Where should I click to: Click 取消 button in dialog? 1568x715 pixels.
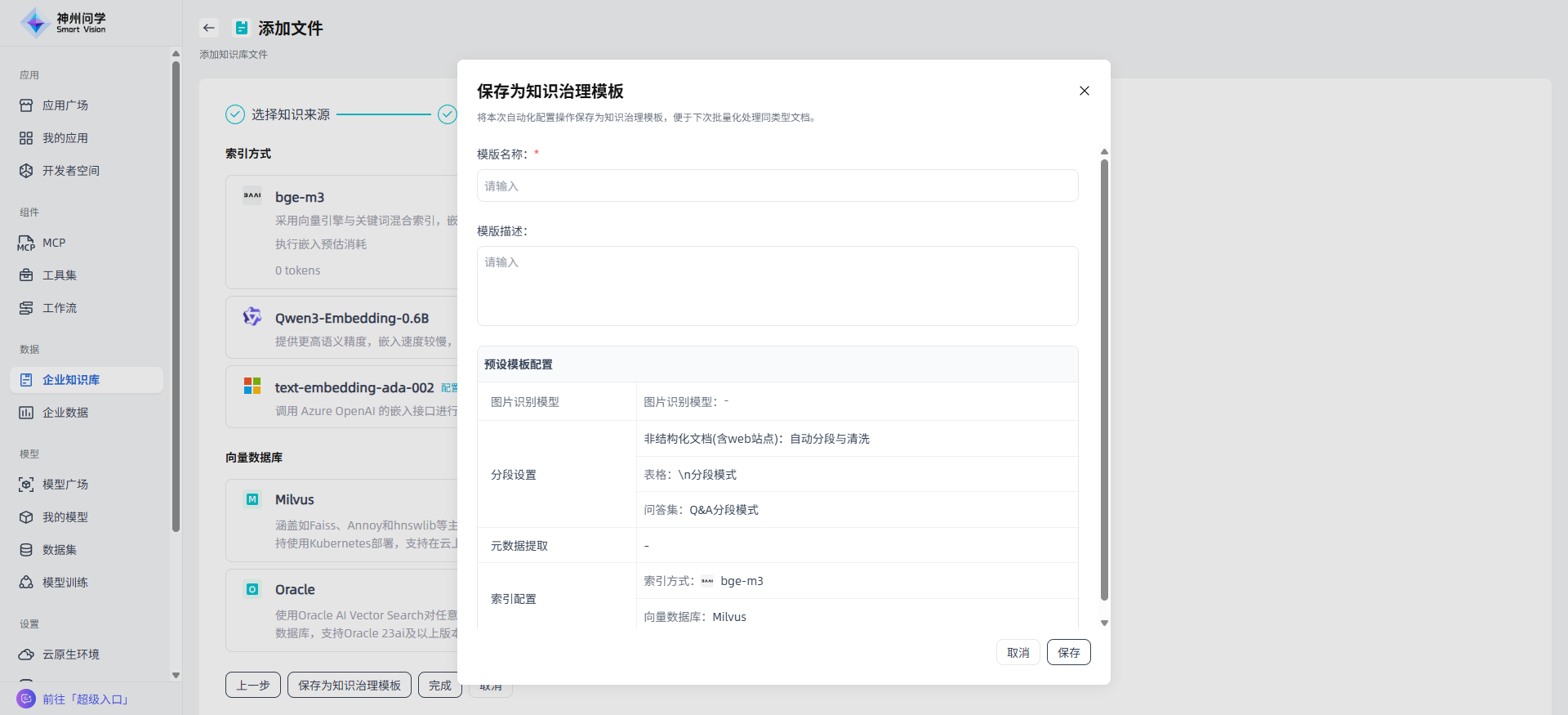(x=1018, y=652)
